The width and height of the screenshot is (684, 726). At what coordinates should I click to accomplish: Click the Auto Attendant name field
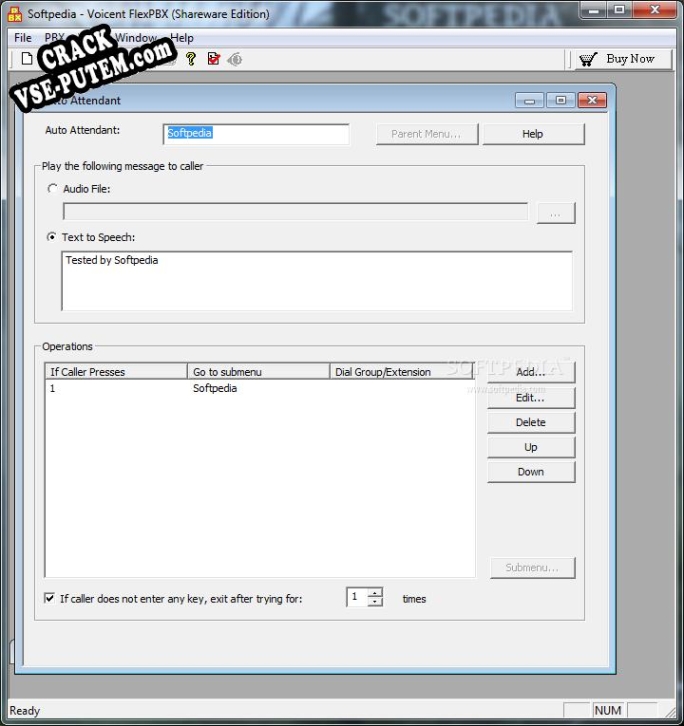(256, 134)
